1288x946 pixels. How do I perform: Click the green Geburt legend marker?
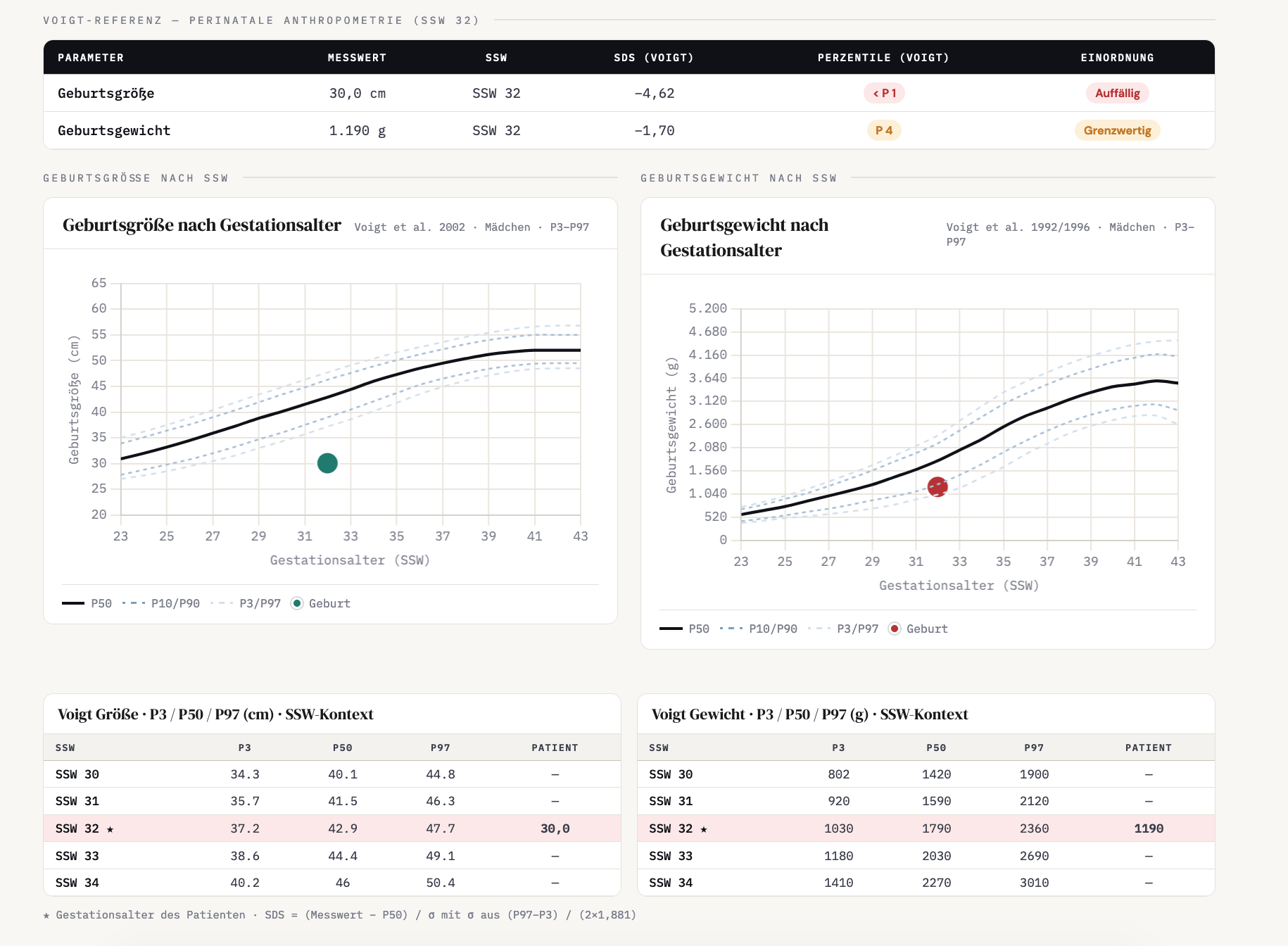(297, 603)
